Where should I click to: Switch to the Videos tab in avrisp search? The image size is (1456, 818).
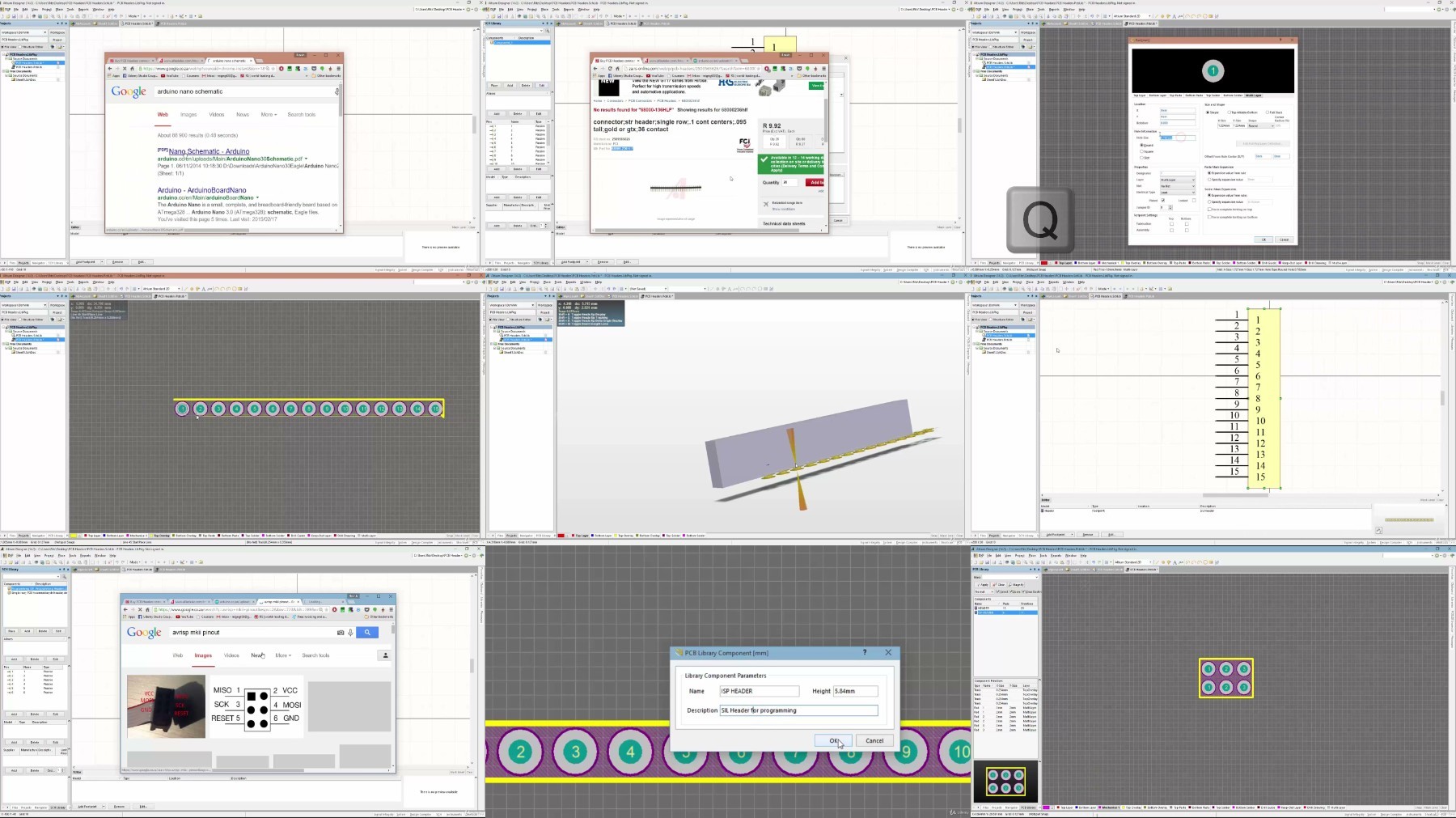click(x=231, y=655)
